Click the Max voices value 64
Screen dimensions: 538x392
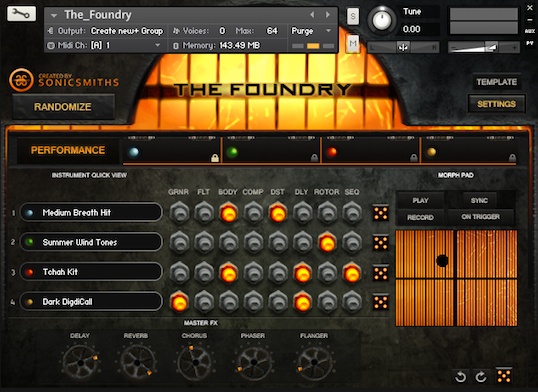click(272, 31)
